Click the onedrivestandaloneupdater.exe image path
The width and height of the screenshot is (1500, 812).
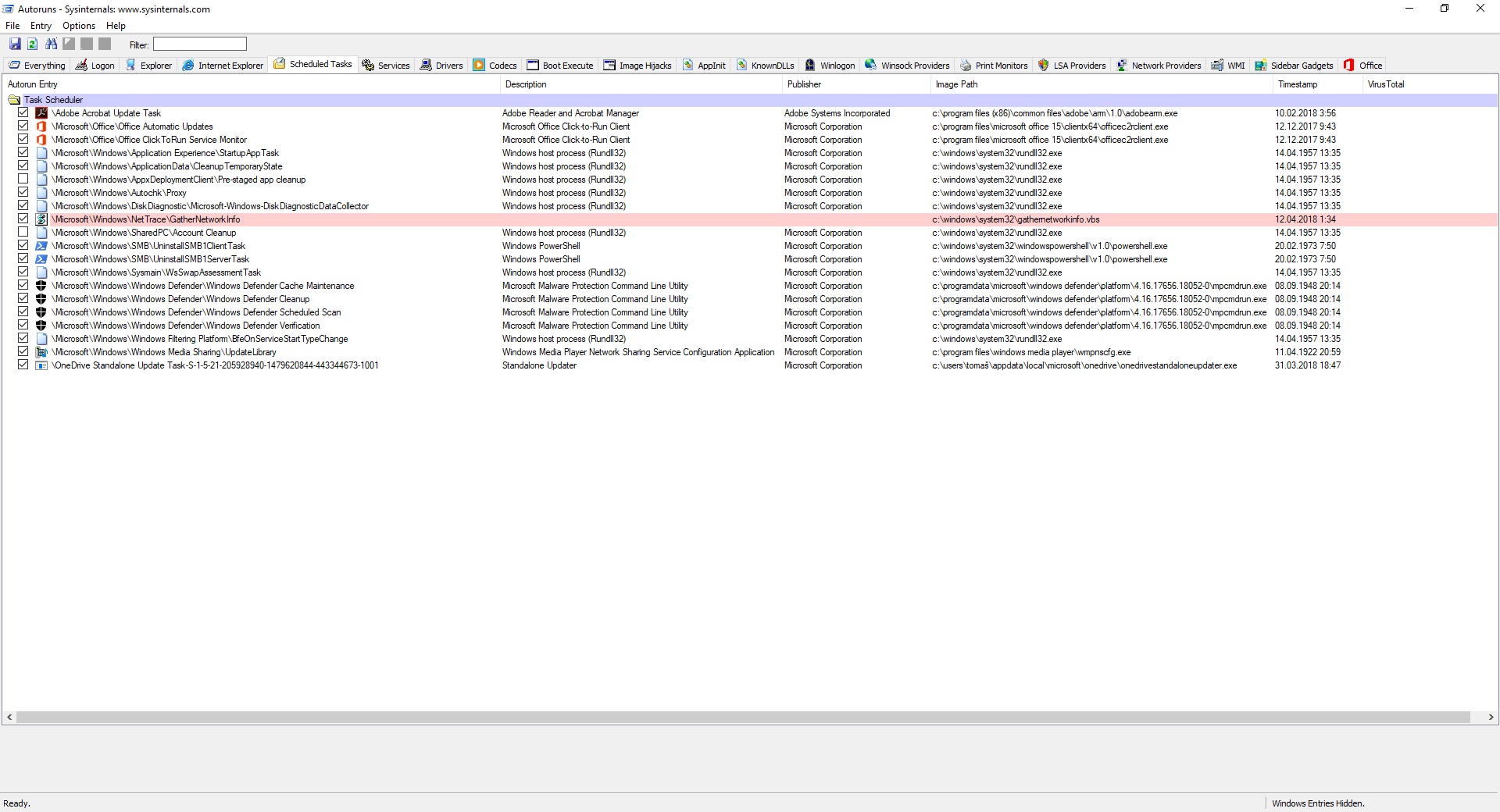pos(1084,365)
